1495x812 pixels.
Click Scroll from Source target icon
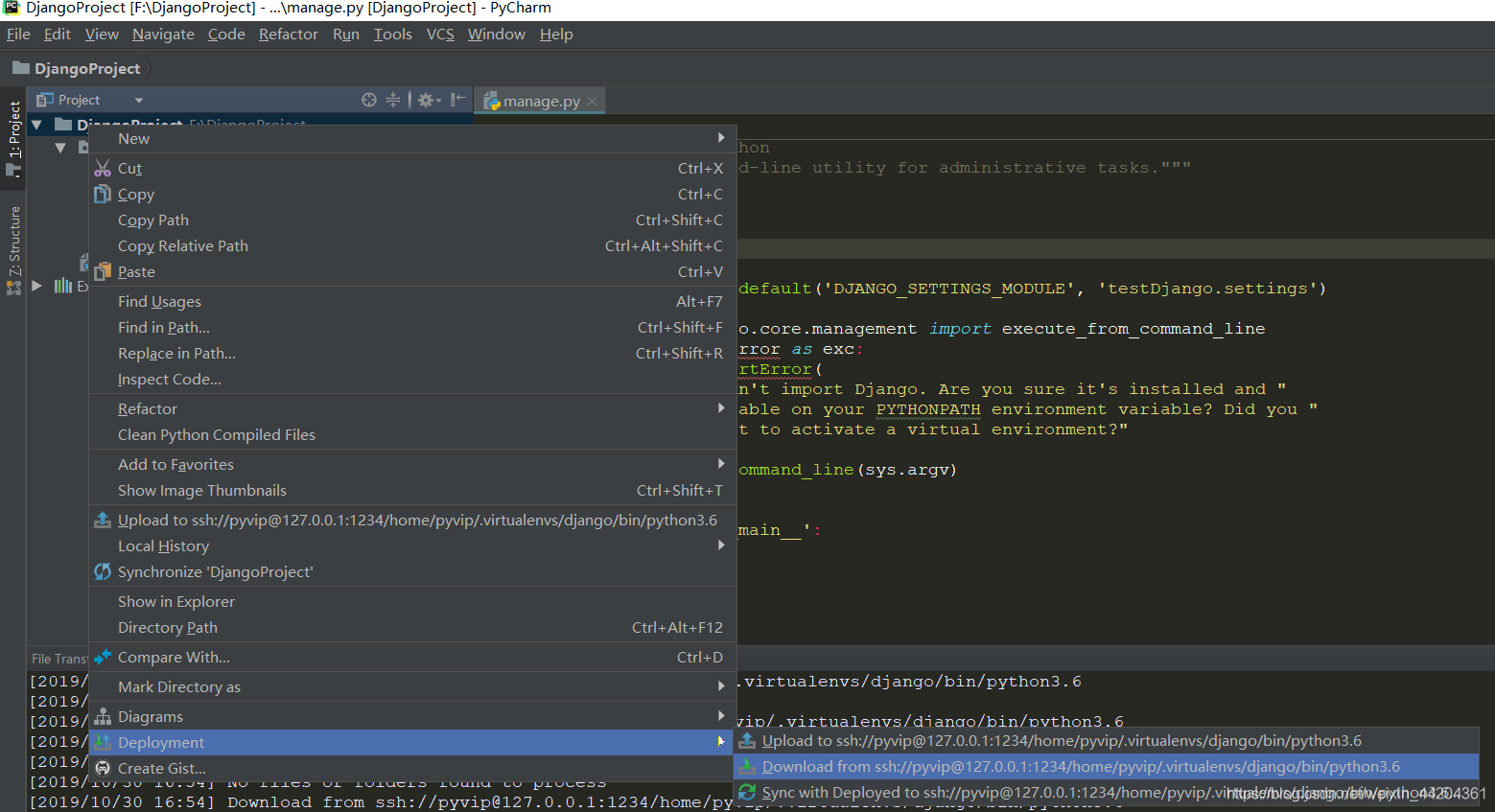[x=369, y=100]
